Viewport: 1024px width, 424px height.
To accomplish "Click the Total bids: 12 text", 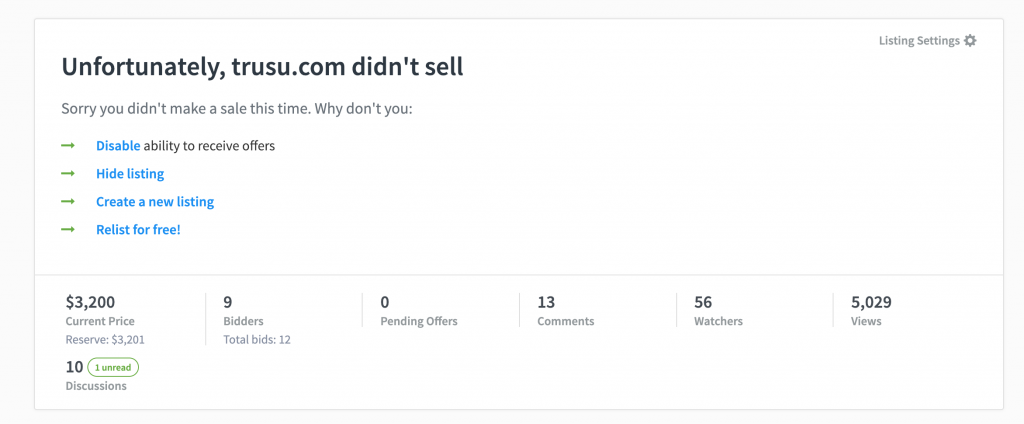I will pyautogui.click(x=257, y=340).
